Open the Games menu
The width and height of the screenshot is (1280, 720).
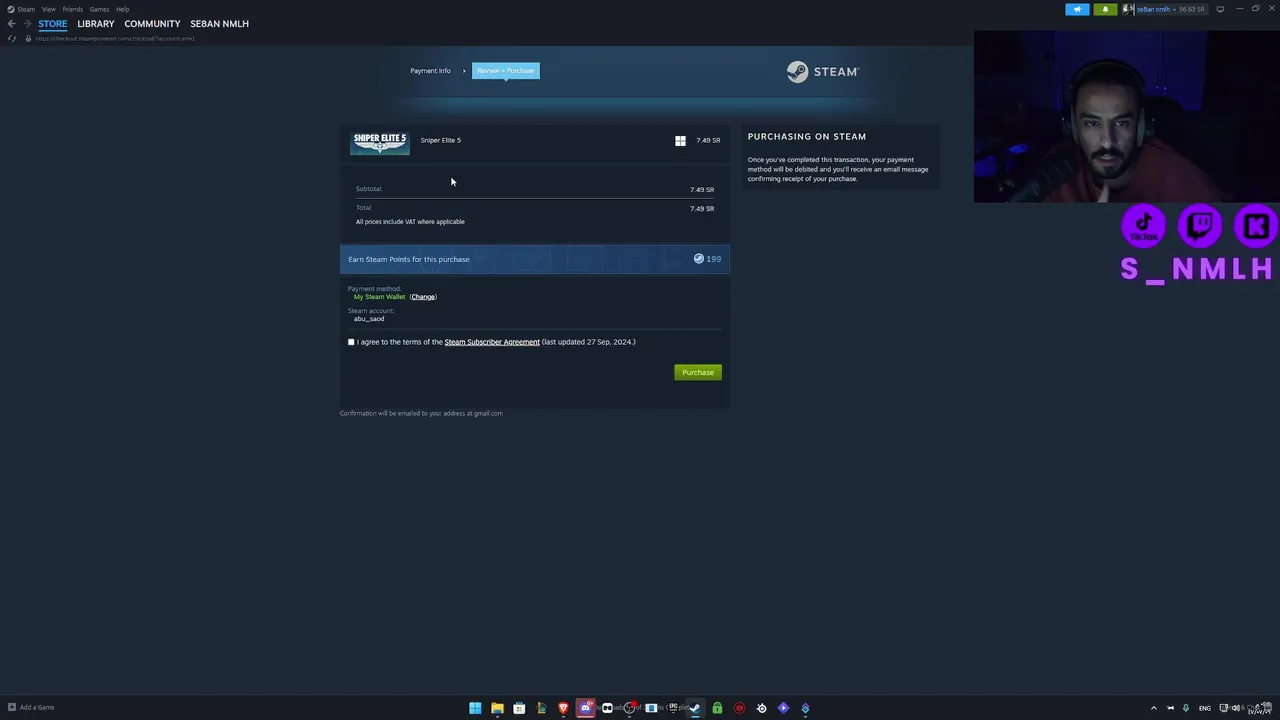click(99, 9)
